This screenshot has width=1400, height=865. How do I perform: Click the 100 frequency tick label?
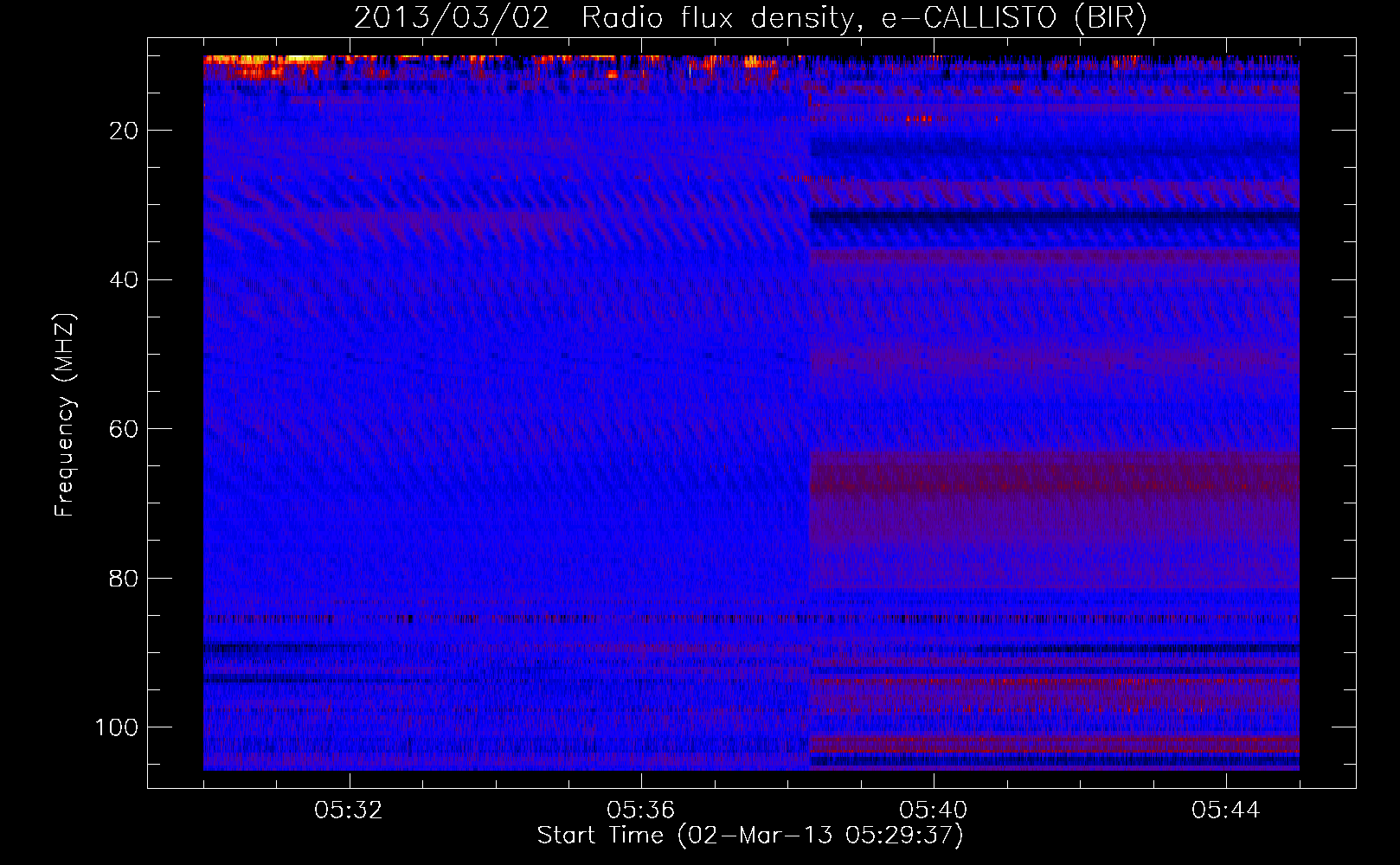[x=117, y=727]
